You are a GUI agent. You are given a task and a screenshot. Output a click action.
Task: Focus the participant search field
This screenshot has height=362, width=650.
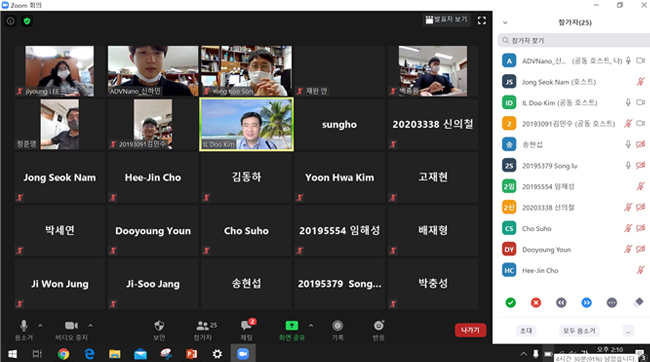(574, 40)
